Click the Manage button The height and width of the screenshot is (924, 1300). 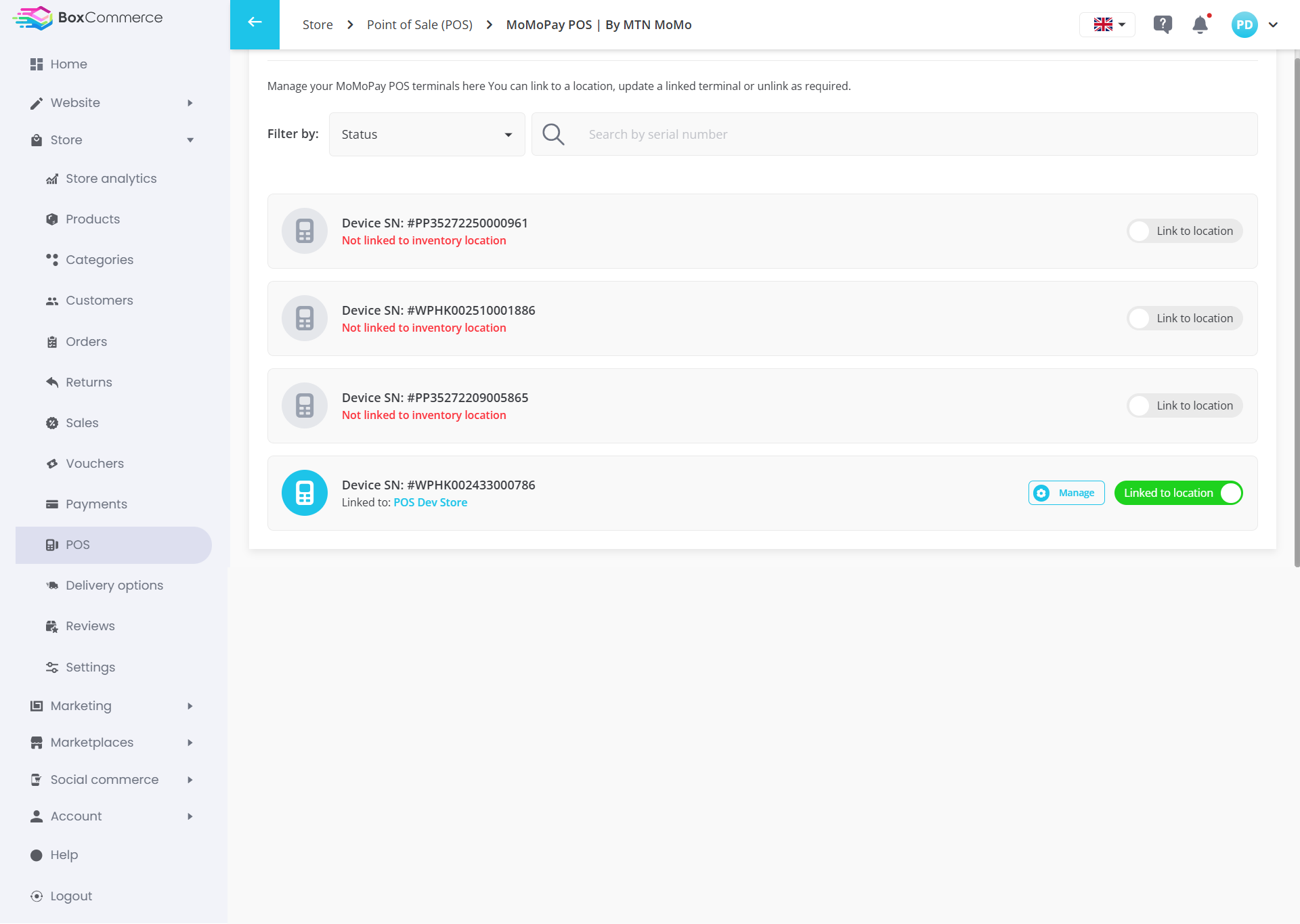[x=1066, y=493]
